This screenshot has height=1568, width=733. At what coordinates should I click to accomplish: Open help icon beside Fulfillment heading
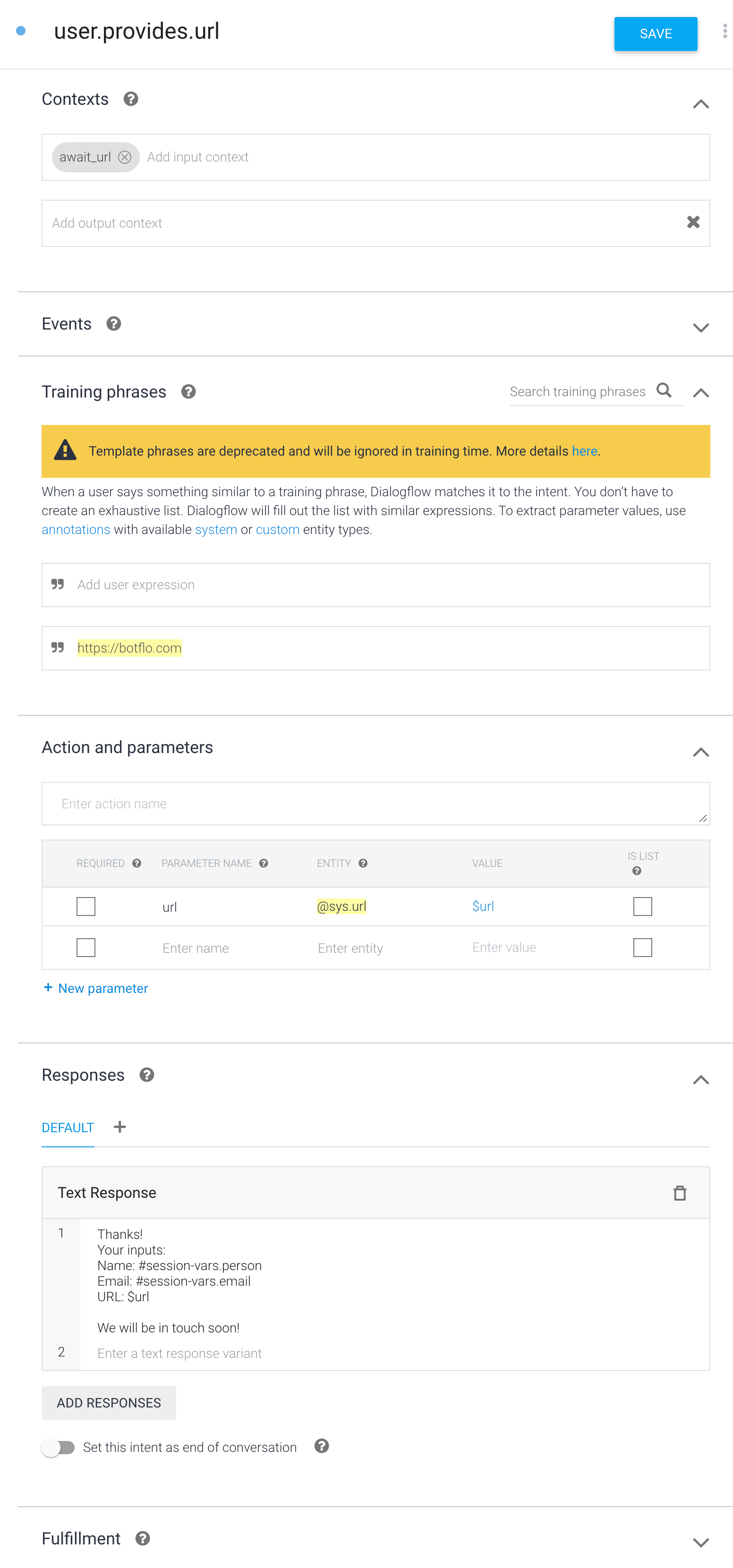(x=143, y=1538)
